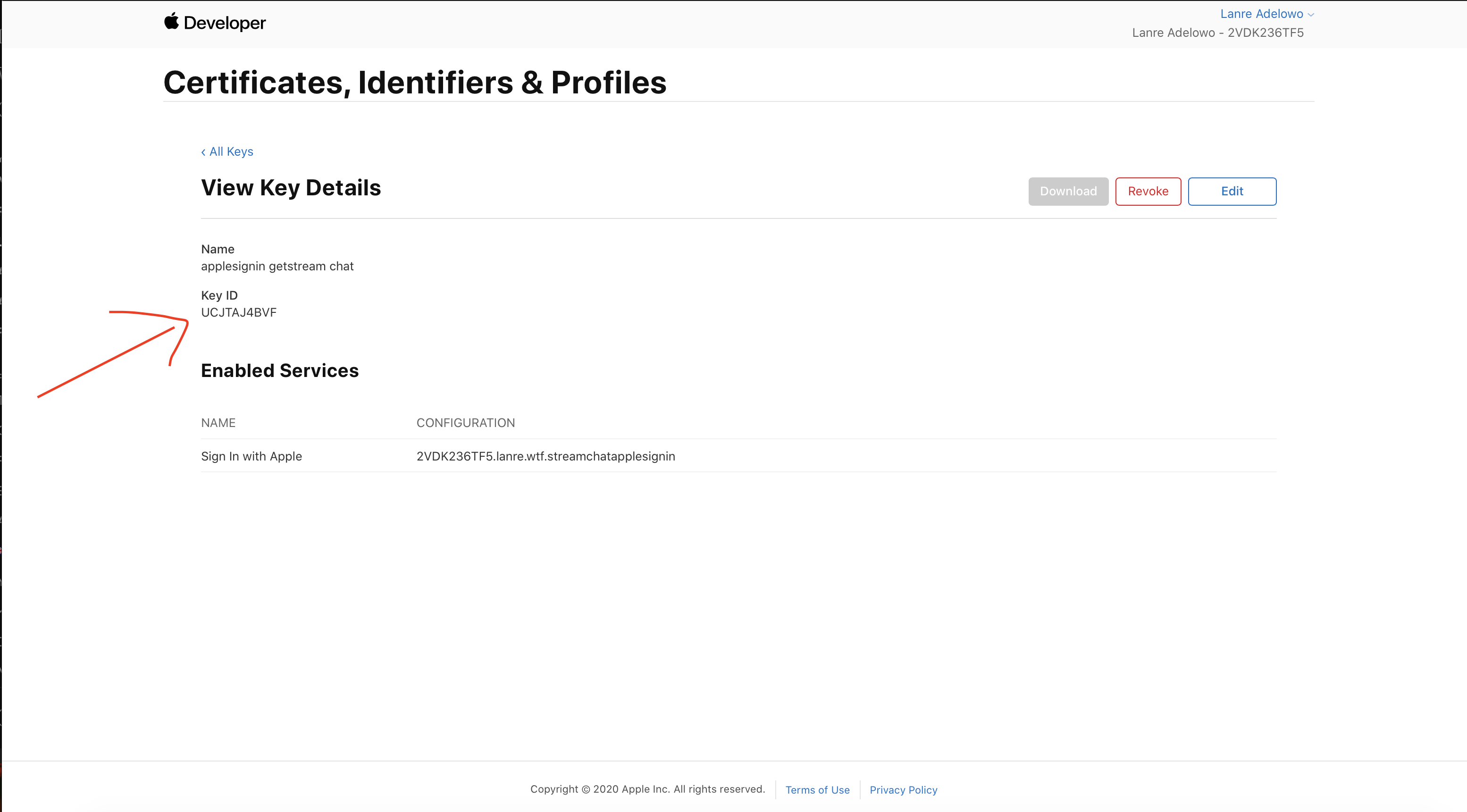Open the Lanre Adelowo account dropdown
This screenshot has width=1467, height=812.
(x=1266, y=14)
